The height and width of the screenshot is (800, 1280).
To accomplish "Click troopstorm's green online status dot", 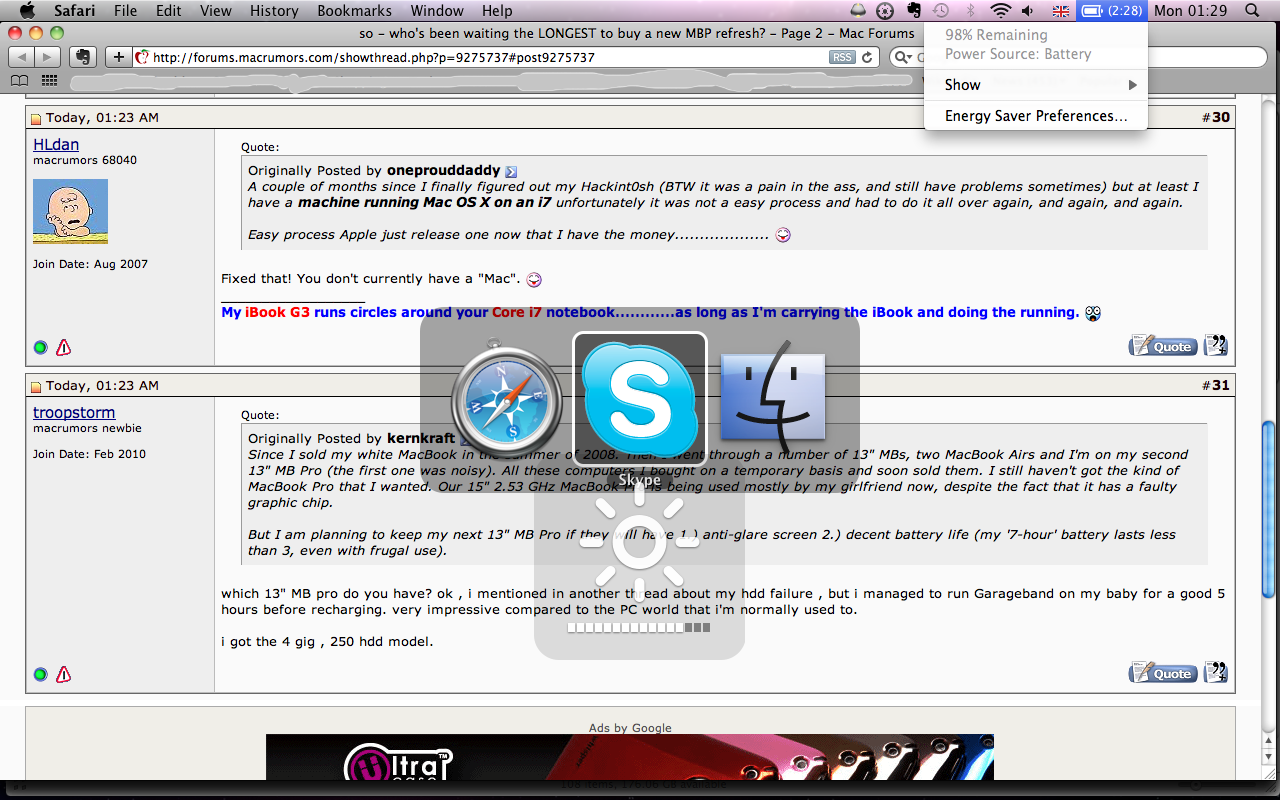I will 40,675.
